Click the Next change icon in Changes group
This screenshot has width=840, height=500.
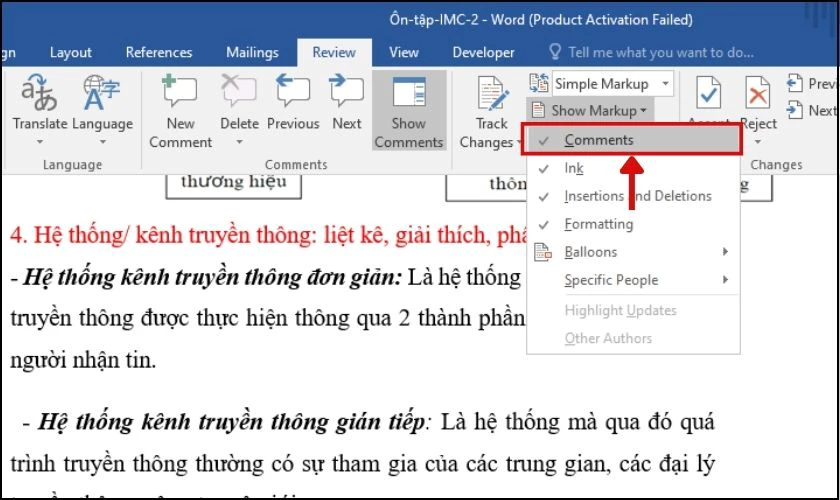click(x=794, y=110)
